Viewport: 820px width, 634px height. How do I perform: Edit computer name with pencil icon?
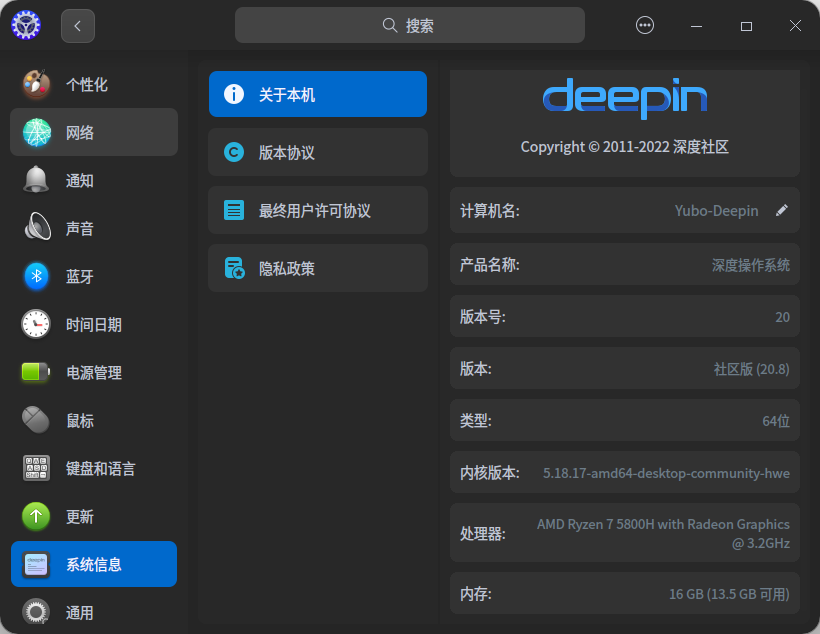coord(782,211)
